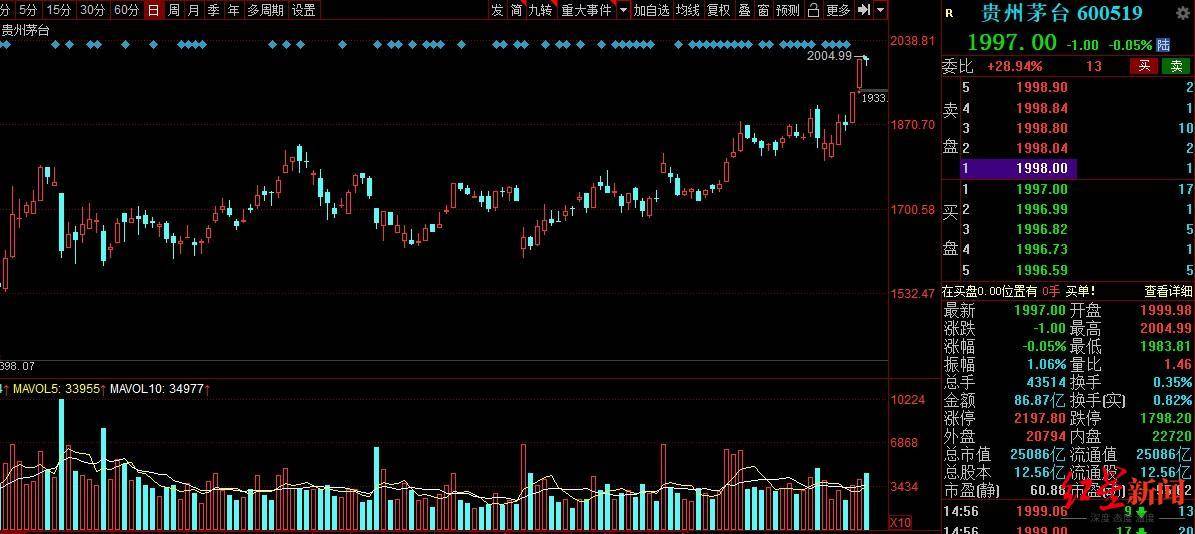Viewport: 1195px width, 534px height.
Task: Select the 年 yearly chart tab
Action: [x=233, y=10]
